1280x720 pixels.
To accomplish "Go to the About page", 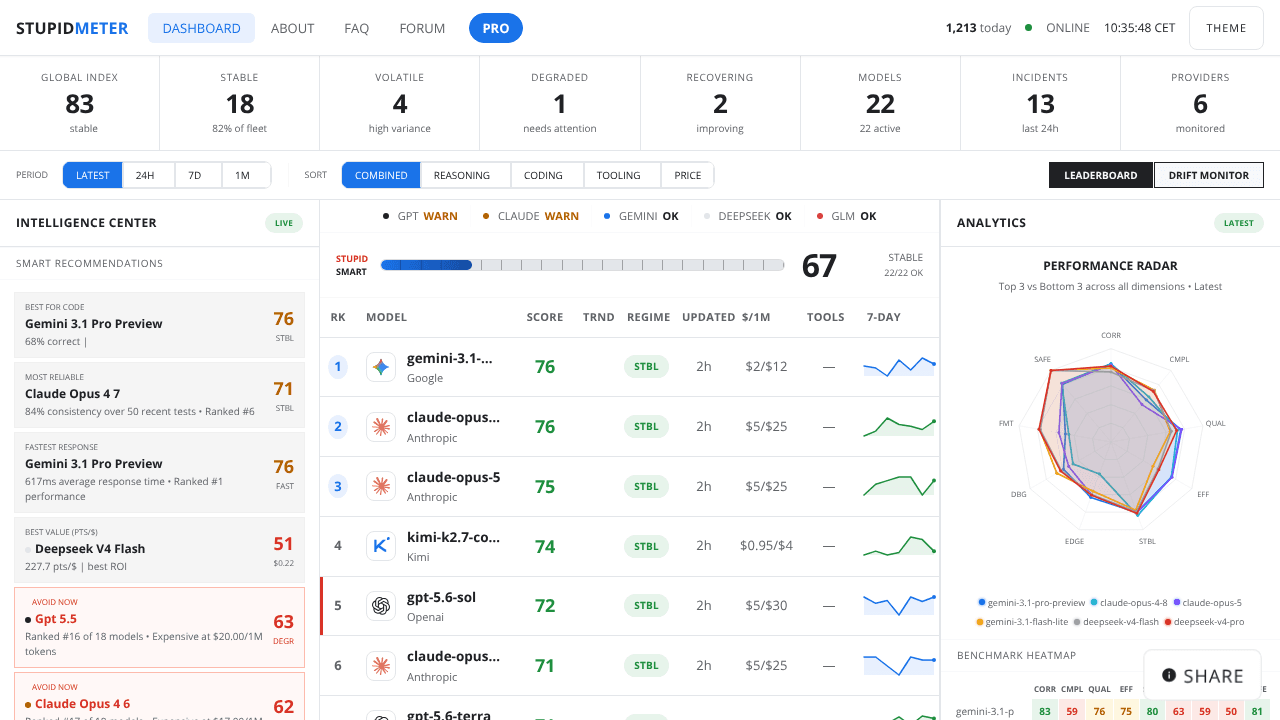I will (293, 28).
